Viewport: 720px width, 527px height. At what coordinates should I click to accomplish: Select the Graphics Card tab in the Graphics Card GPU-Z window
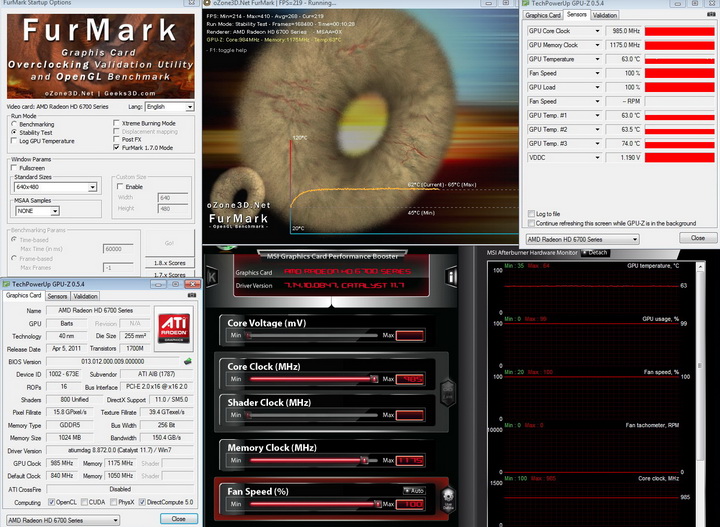point(23,296)
